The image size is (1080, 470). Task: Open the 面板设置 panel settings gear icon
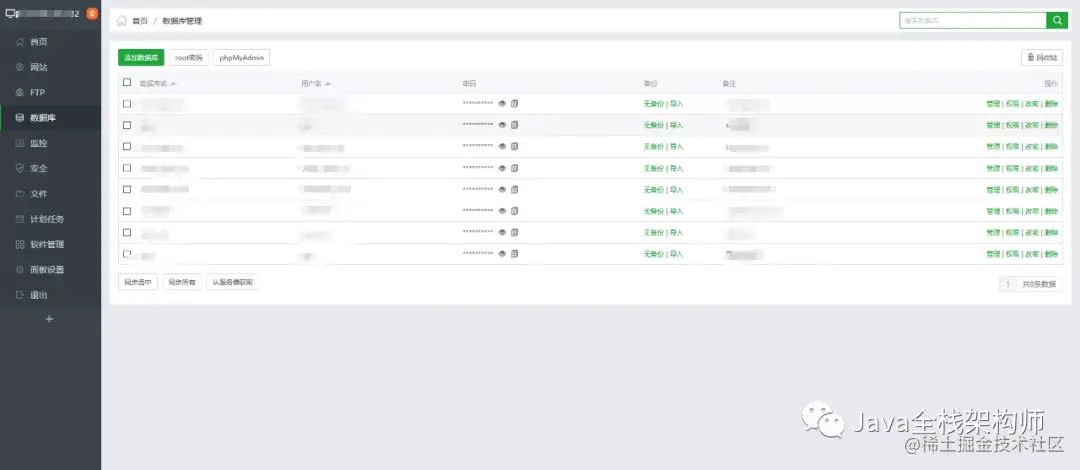[20, 269]
